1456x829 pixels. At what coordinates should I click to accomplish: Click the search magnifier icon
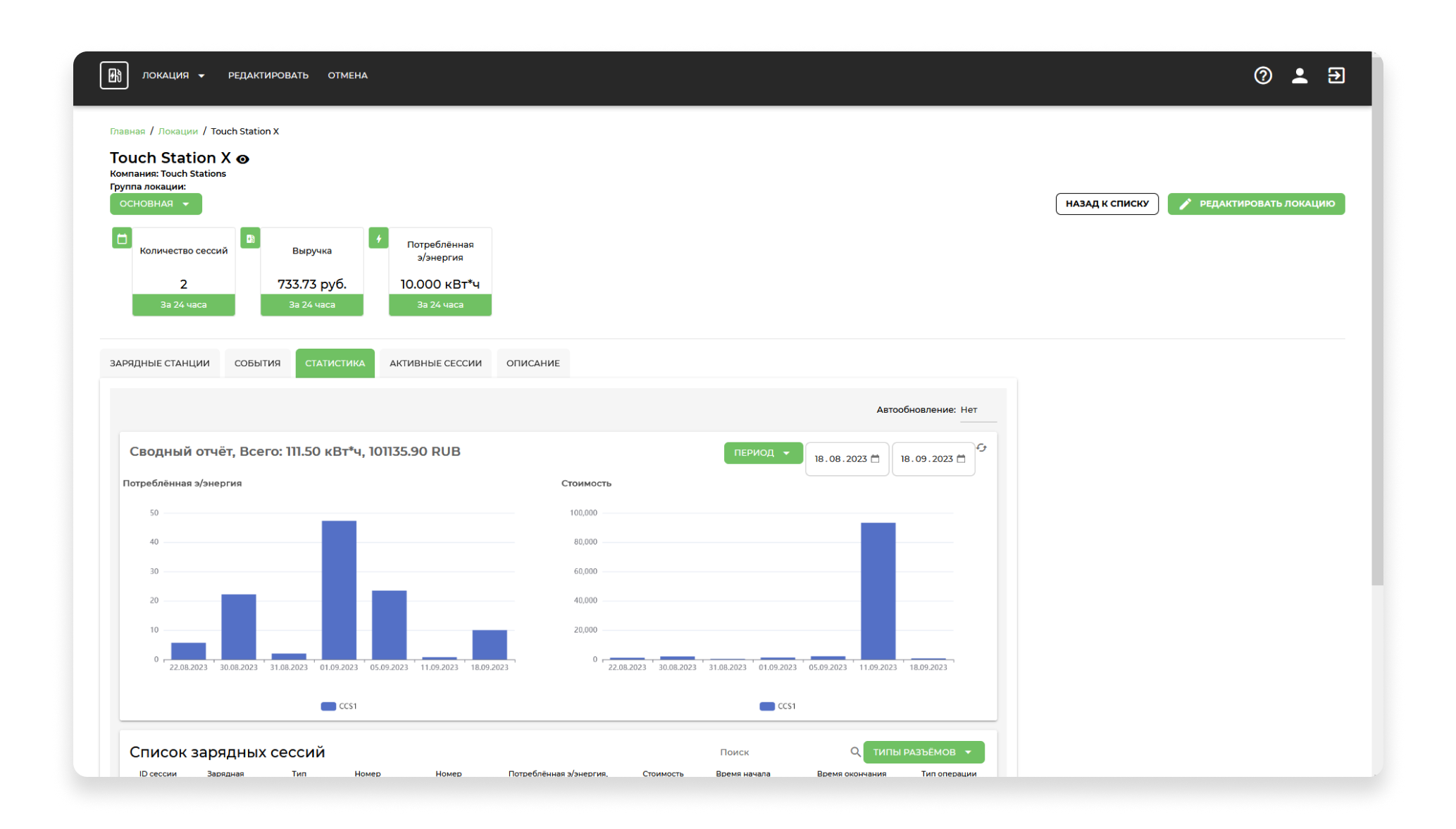pyautogui.click(x=854, y=752)
